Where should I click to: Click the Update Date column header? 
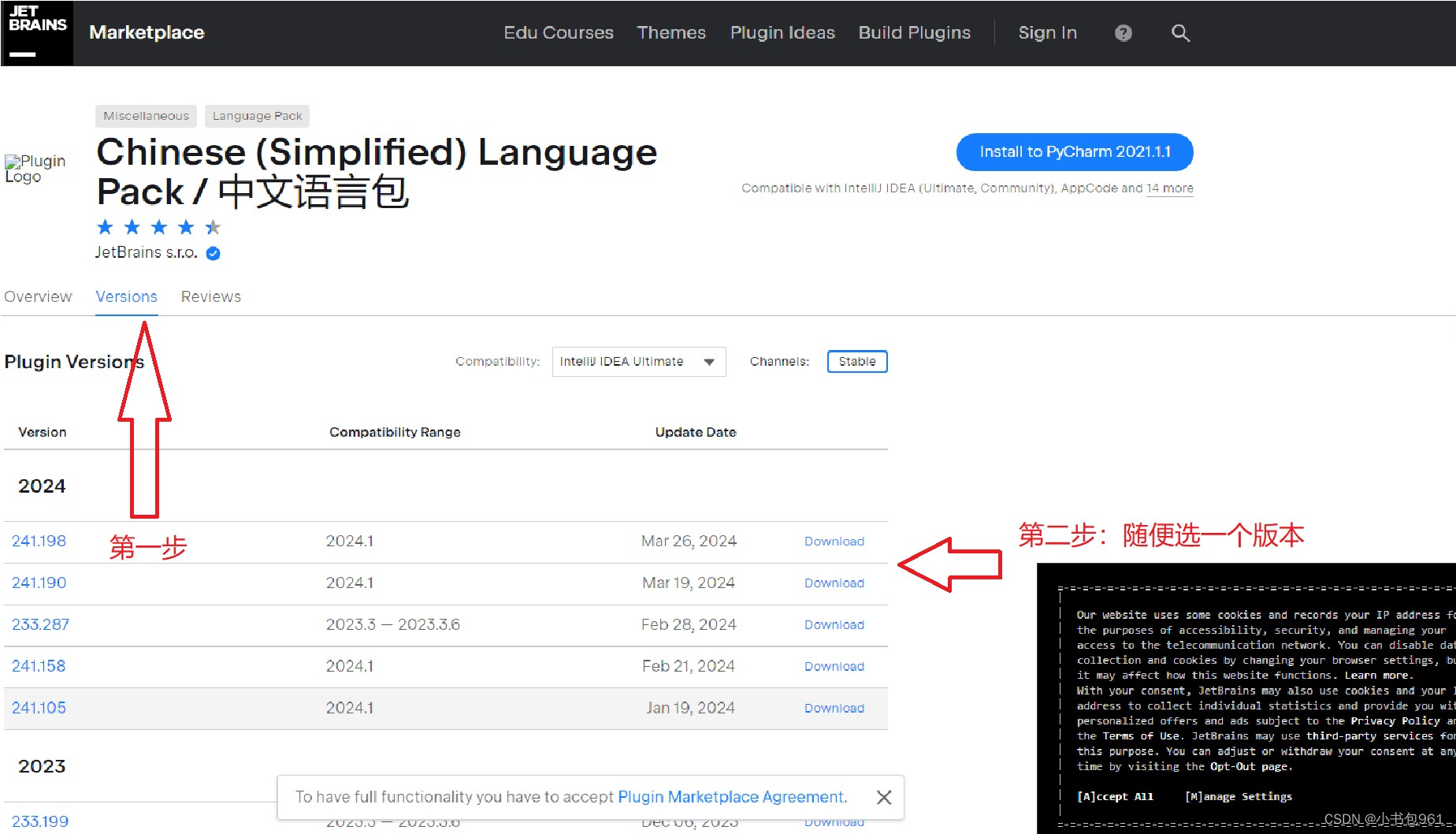[696, 432]
